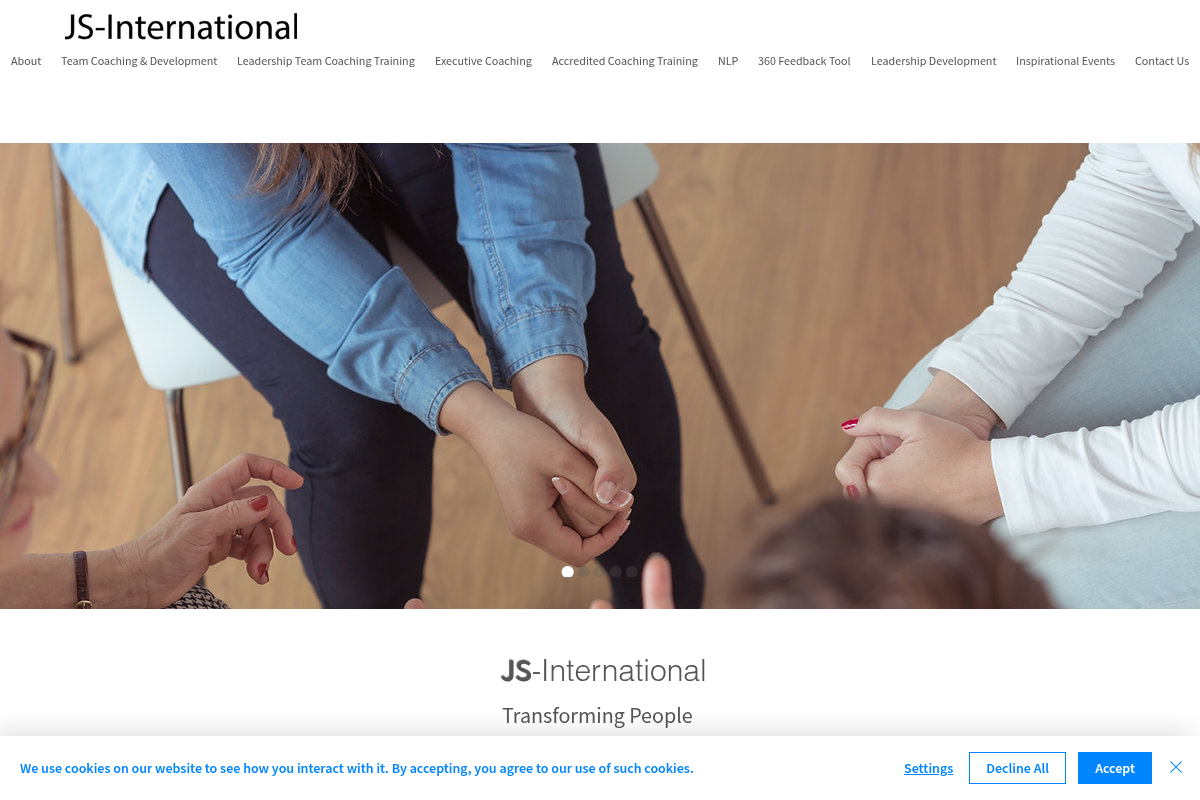1200x800 pixels.
Task: Close the cookie banner with X icon
Action: 1176,767
